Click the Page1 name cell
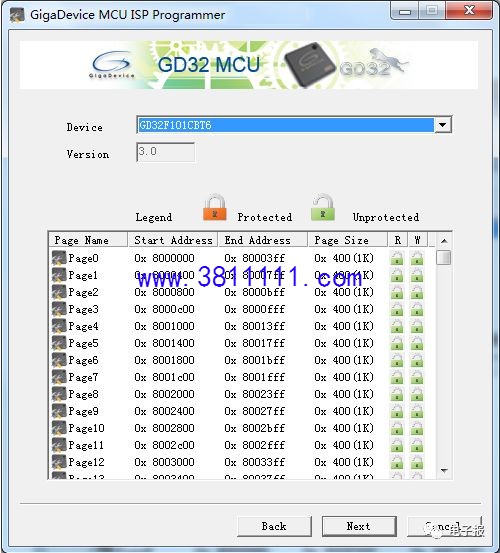Image resolution: width=500 pixels, height=553 pixels. 83,275
